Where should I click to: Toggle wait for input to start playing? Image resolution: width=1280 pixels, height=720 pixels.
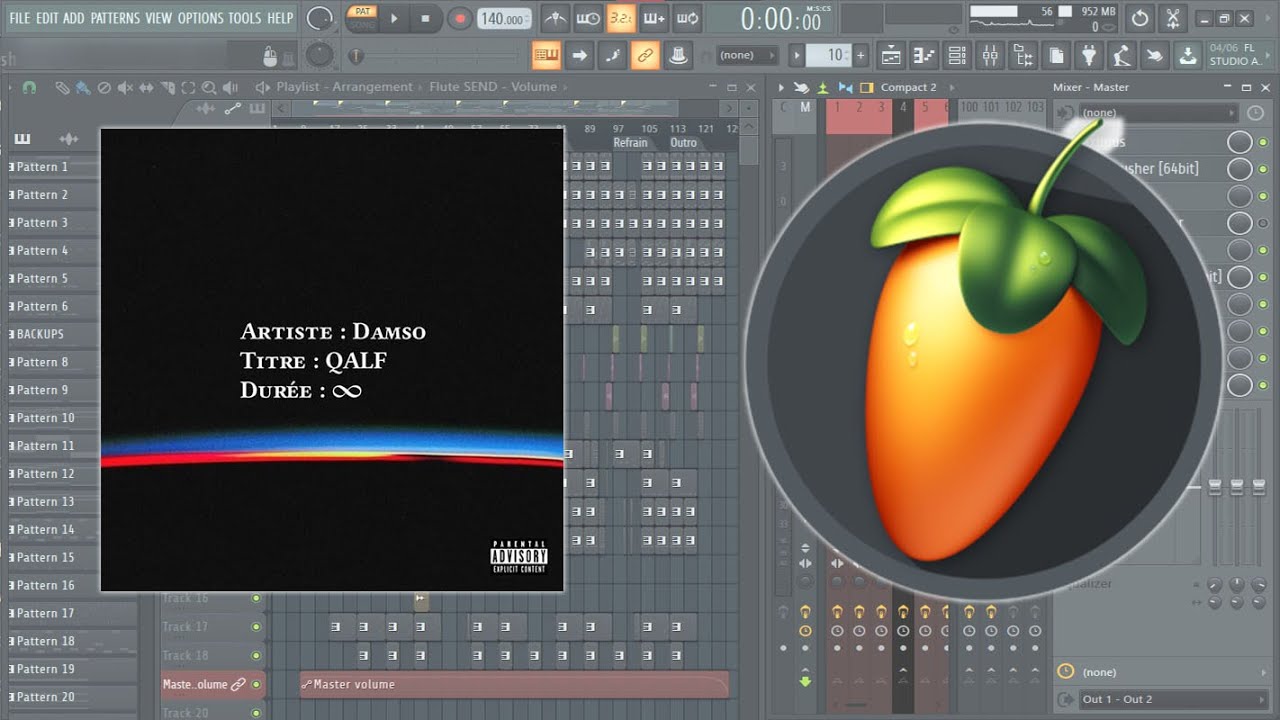589,18
